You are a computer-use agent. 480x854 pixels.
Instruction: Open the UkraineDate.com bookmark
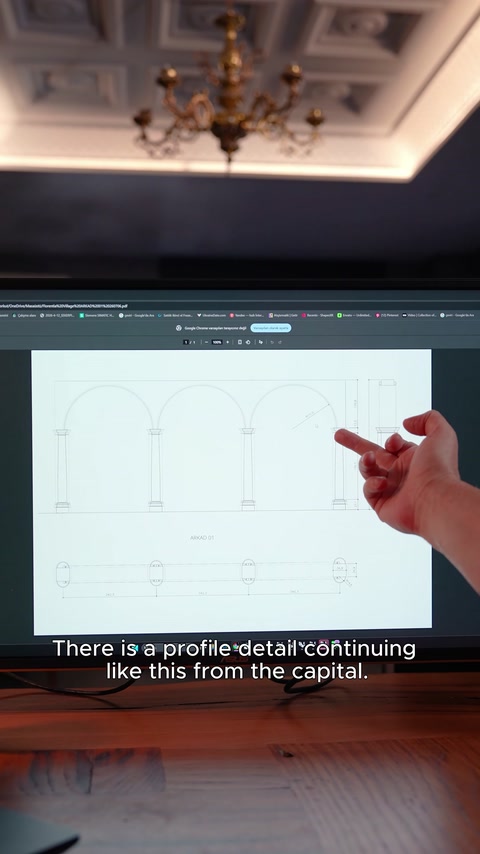click(211, 315)
